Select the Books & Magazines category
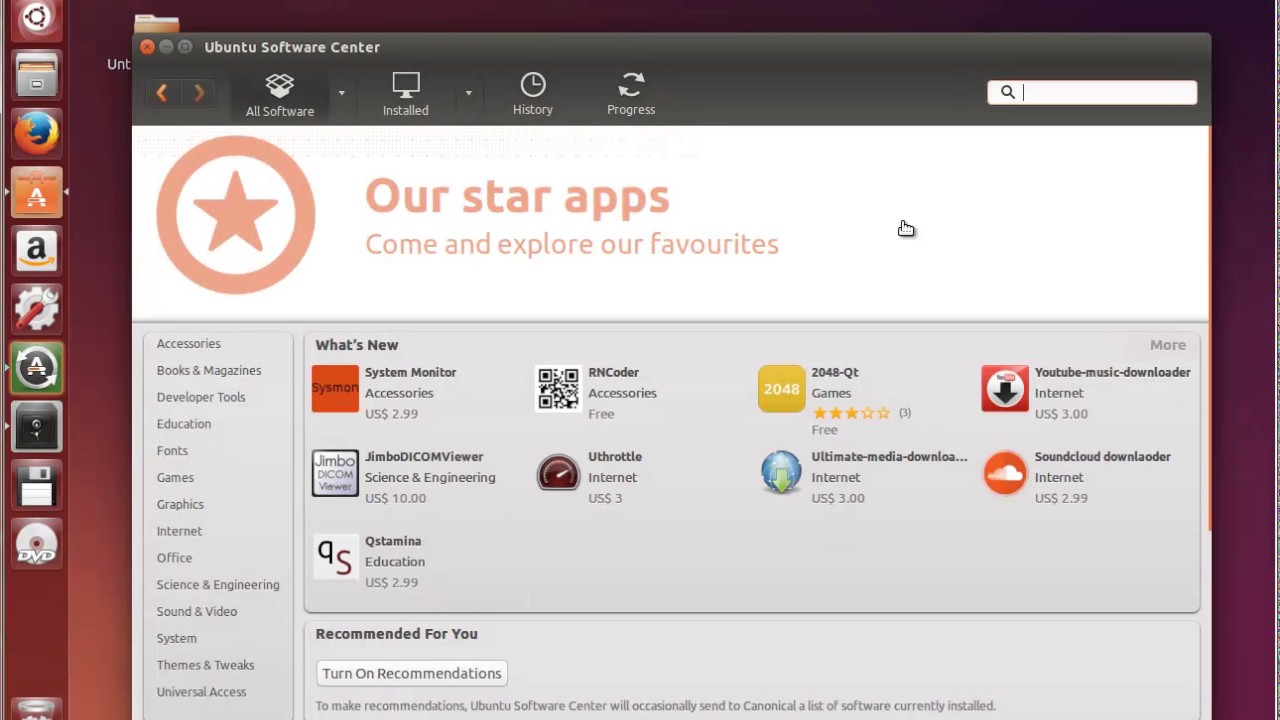This screenshot has width=1280, height=720. pyautogui.click(x=208, y=370)
